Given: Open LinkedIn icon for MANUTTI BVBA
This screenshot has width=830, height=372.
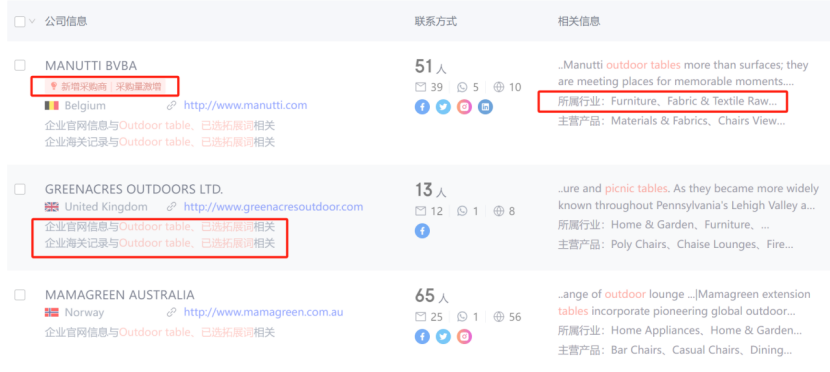Looking at the screenshot, I should point(485,107).
